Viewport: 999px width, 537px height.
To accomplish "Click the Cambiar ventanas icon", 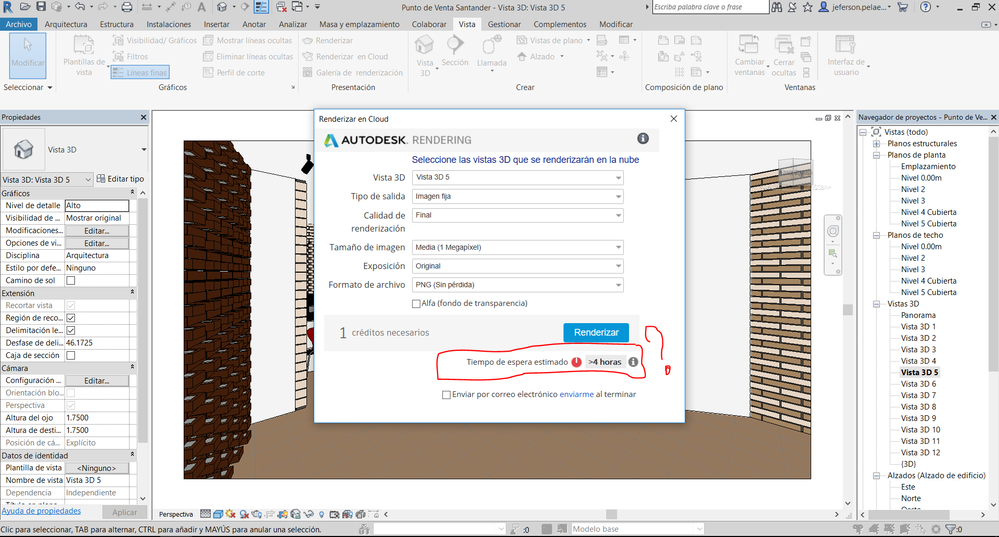I will coord(749,45).
